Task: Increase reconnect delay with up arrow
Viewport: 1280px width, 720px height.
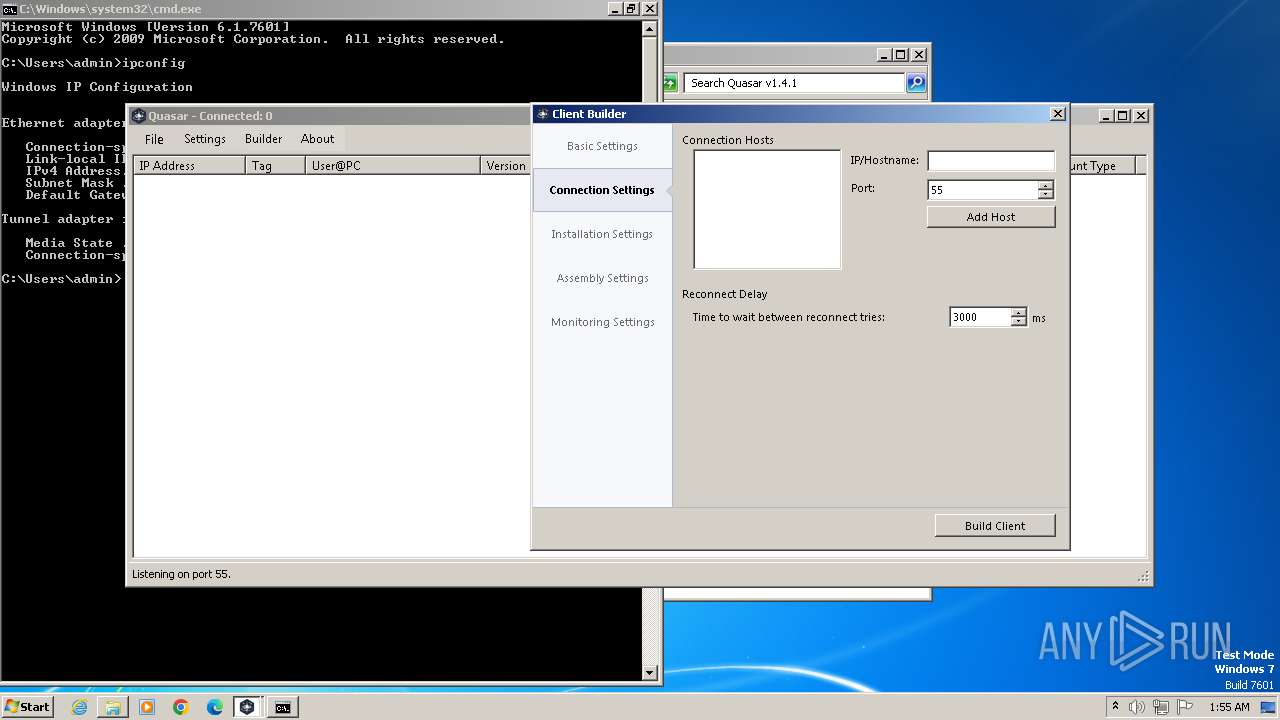Action: pos(1019,313)
